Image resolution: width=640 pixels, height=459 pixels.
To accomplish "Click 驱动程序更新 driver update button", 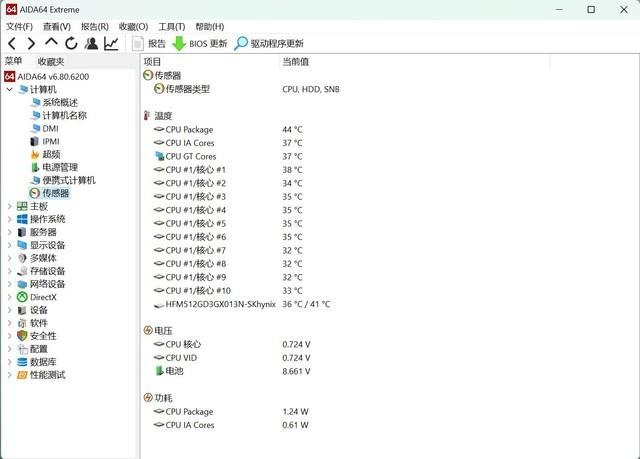I will point(269,43).
